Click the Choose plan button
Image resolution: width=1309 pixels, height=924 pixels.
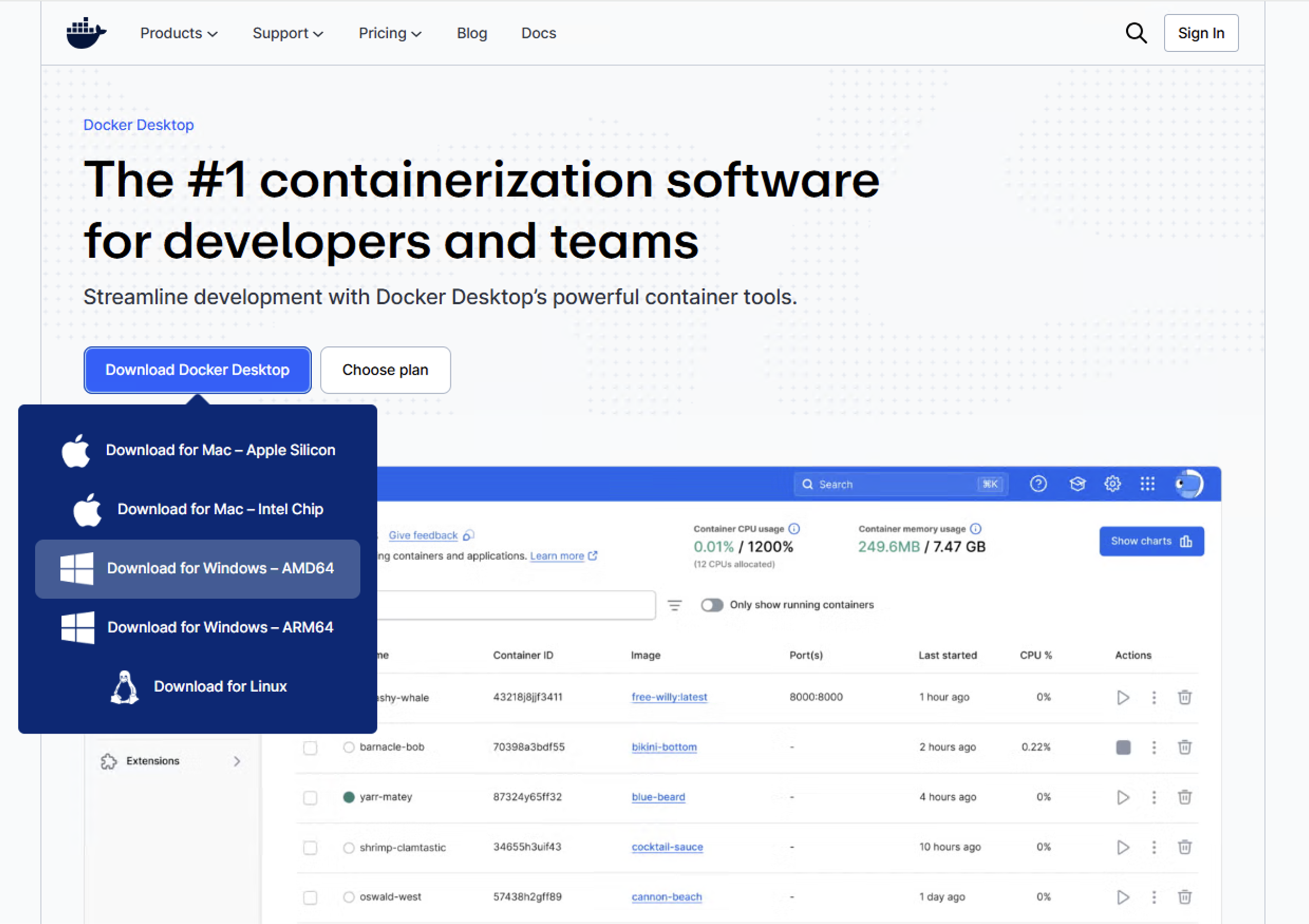click(x=386, y=370)
